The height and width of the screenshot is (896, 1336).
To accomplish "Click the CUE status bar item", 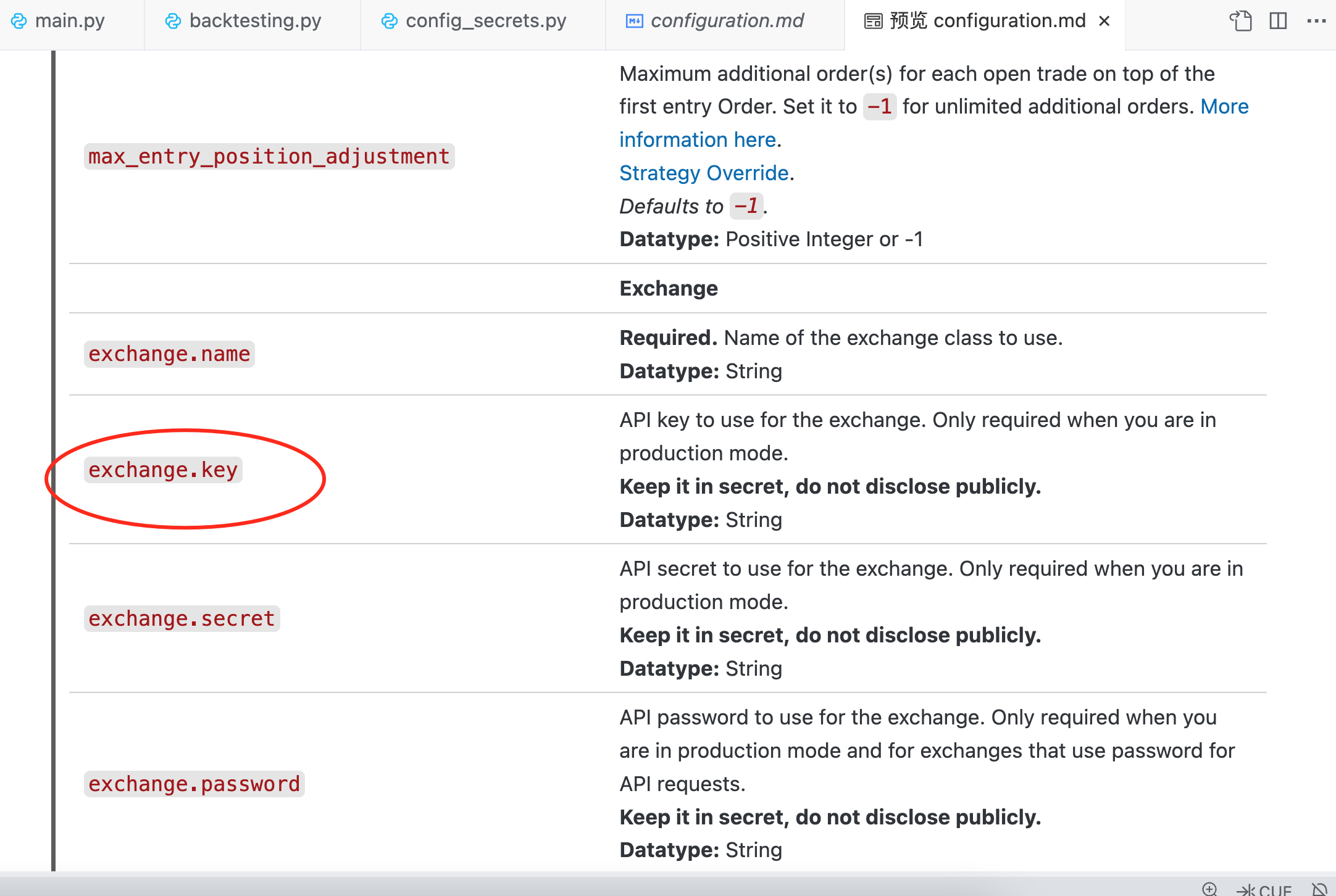I will tap(1264, 889).
